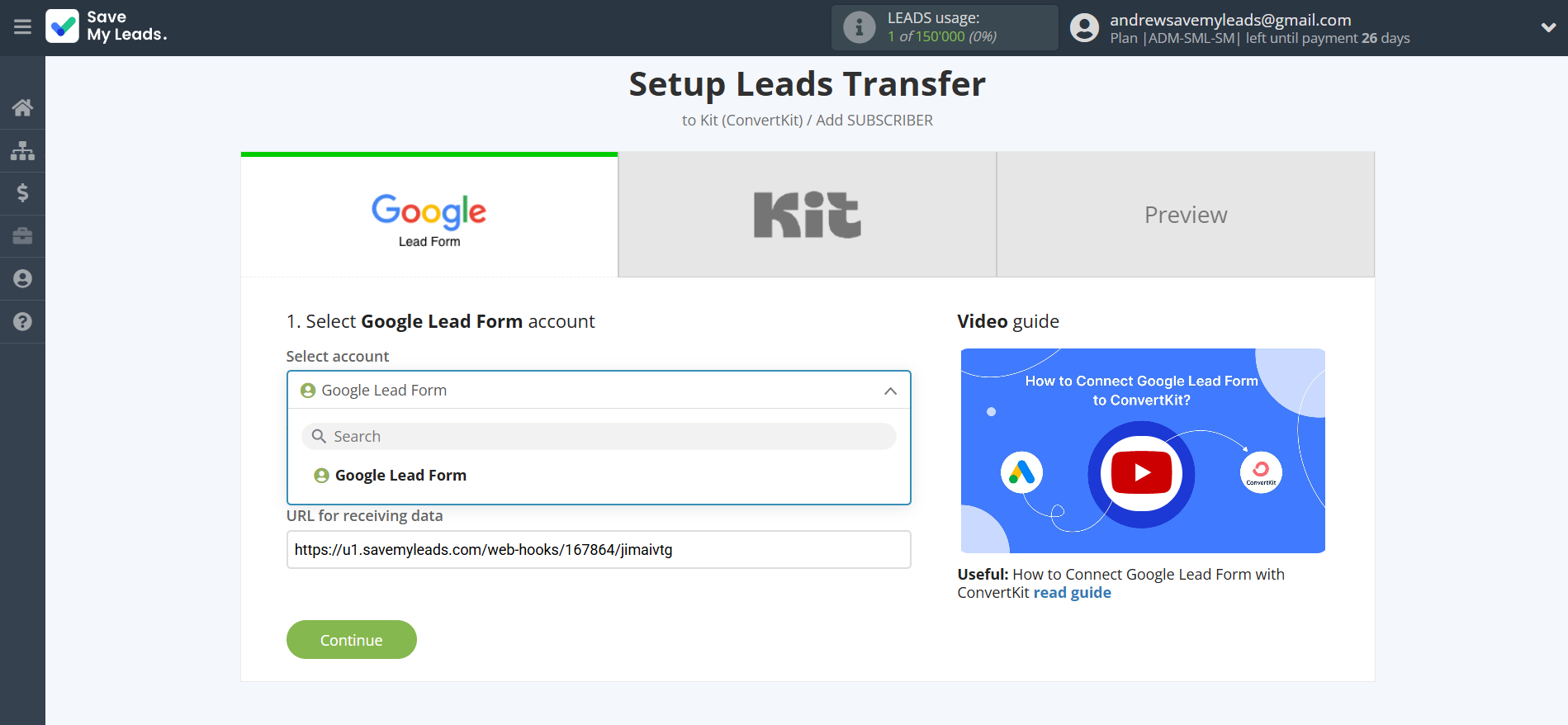Viewport: 1568px width, 725px height.
Task: Collapse the Select account dropdown
Action: (x=599, y=390)
